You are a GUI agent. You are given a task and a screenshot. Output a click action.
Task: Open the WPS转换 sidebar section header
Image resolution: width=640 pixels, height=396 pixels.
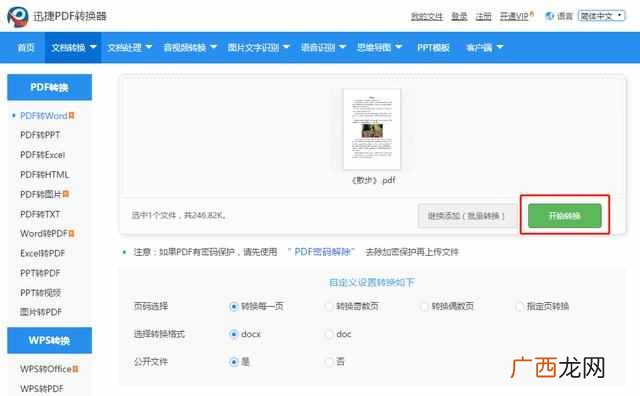(49, 340)
